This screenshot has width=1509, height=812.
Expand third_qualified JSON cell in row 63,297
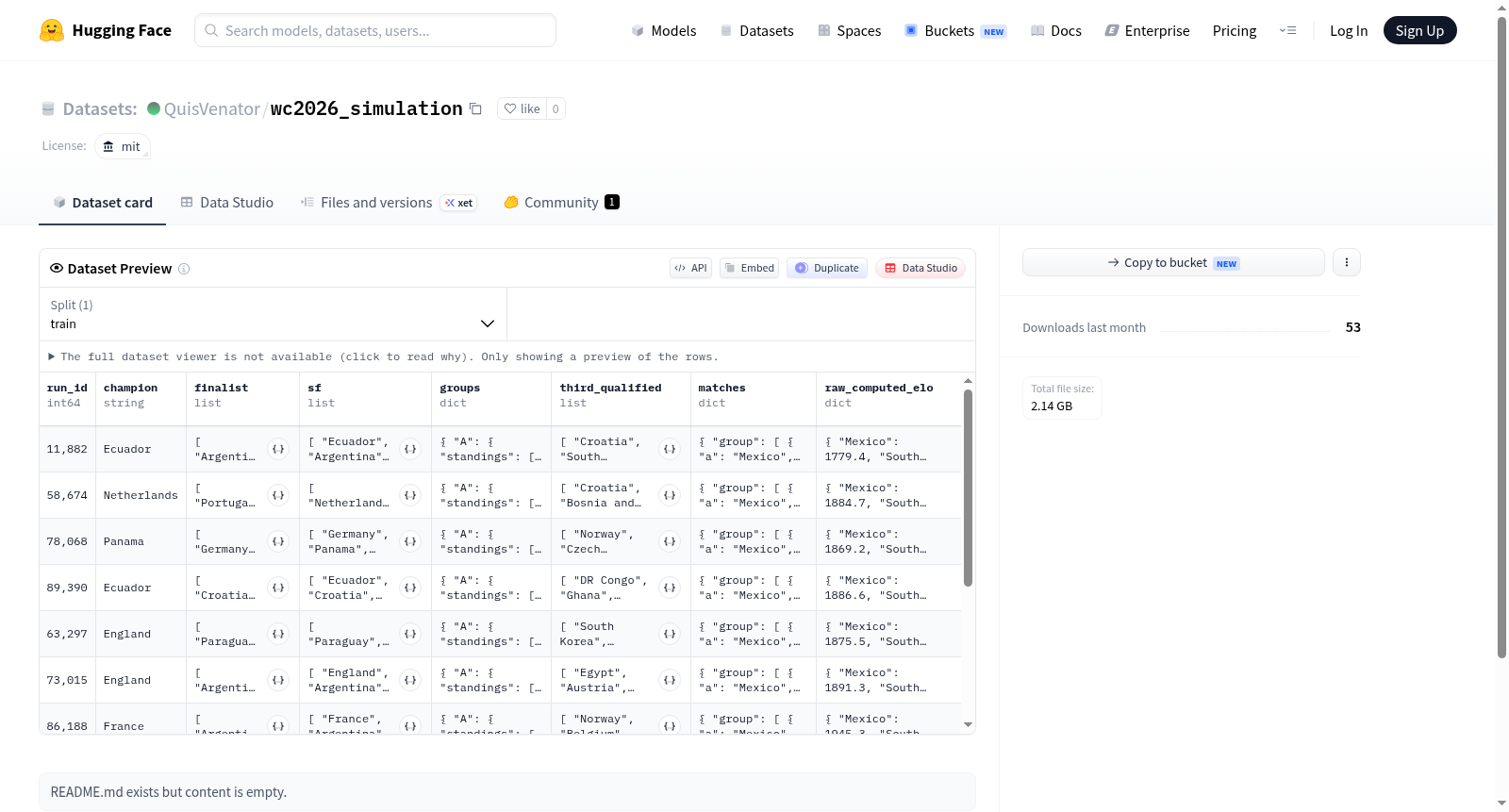[670, 634]
